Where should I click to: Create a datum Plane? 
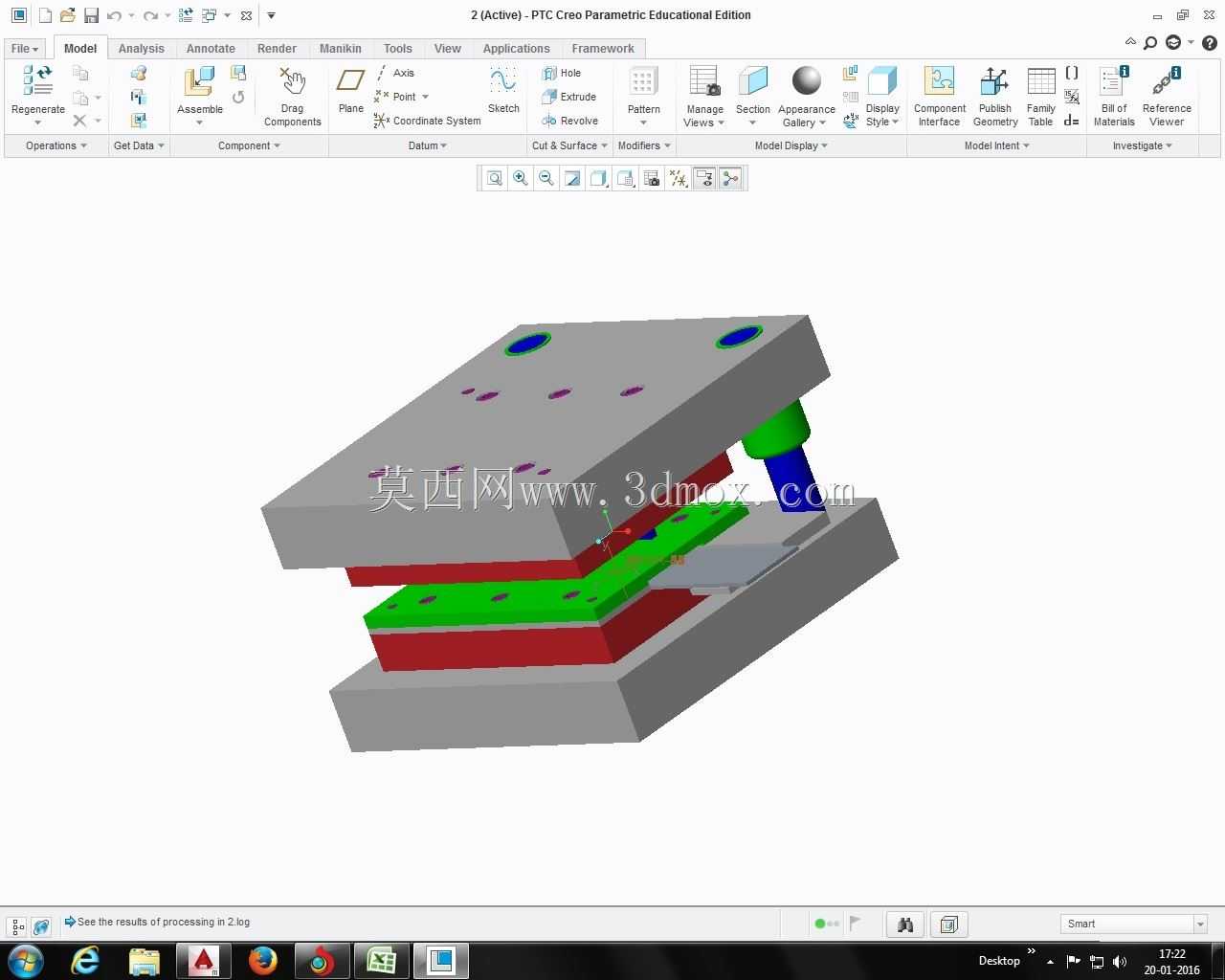click(351, 90)
